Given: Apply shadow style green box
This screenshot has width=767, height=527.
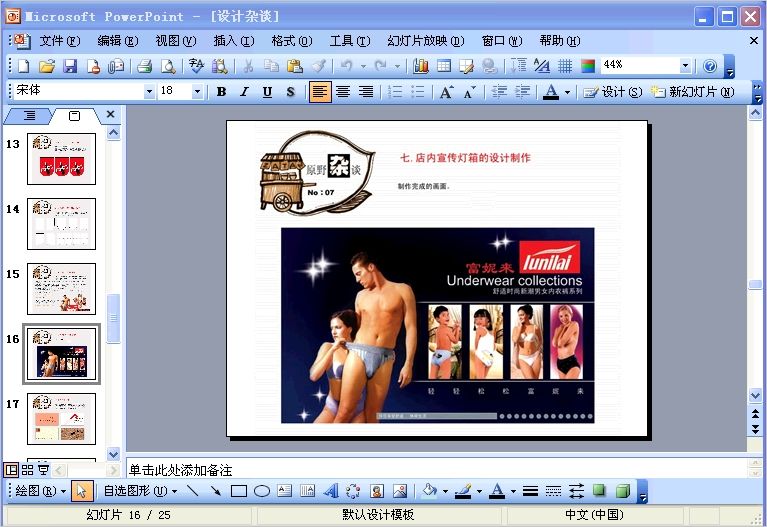Looking at the screenshot, I should pos(599,490).
